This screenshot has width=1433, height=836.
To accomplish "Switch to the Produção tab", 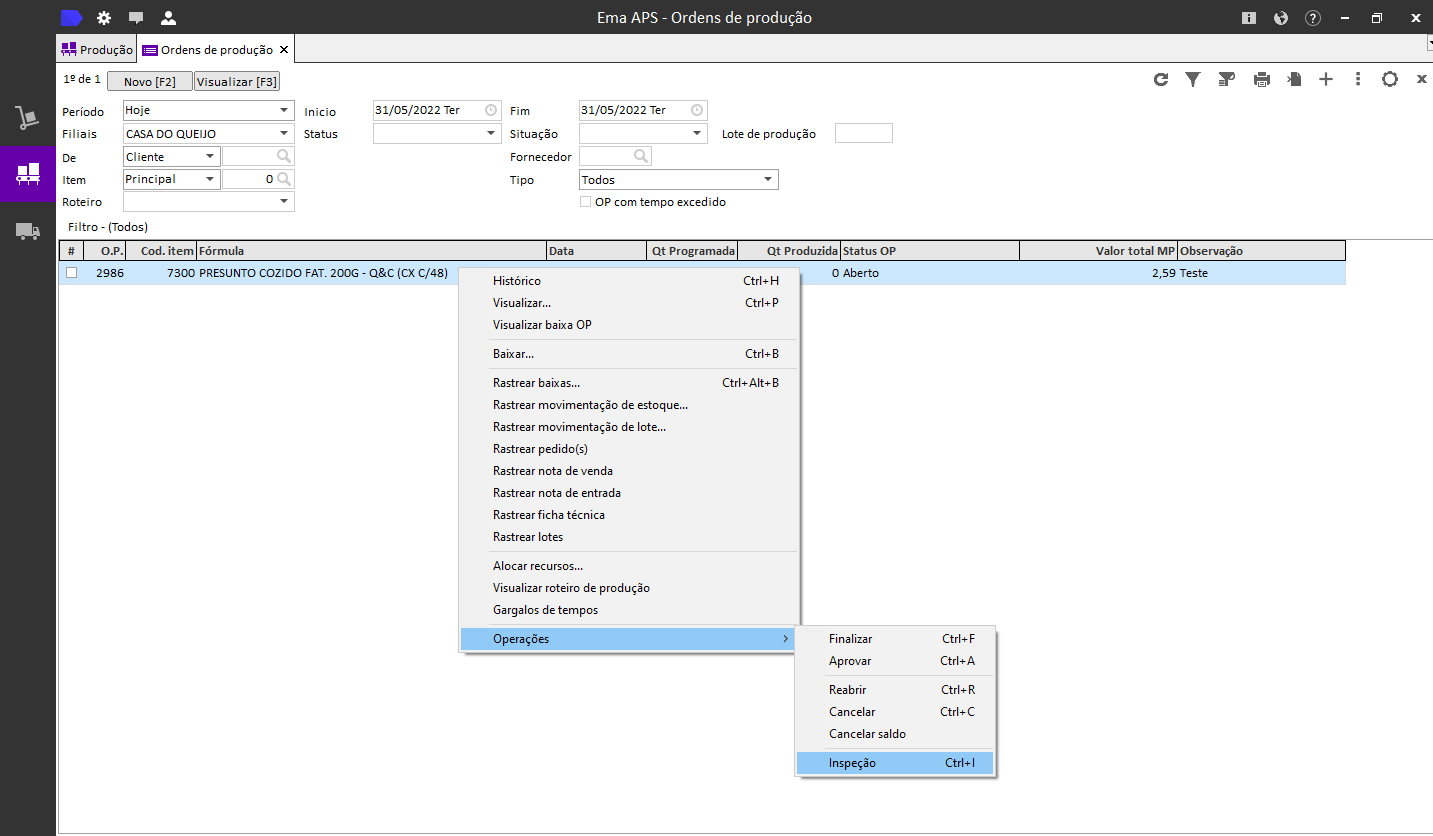I will coord(96,49).
